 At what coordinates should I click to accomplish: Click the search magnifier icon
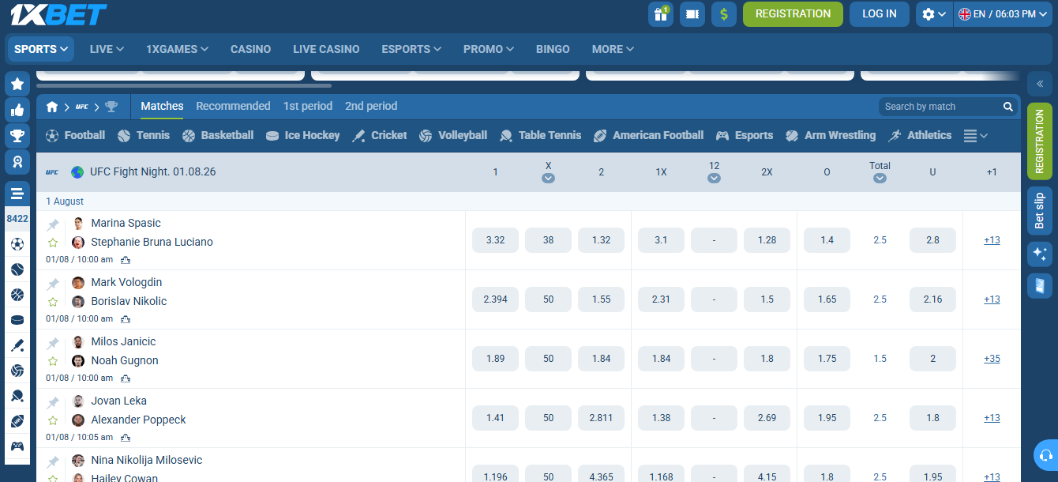click(1008, 107)
